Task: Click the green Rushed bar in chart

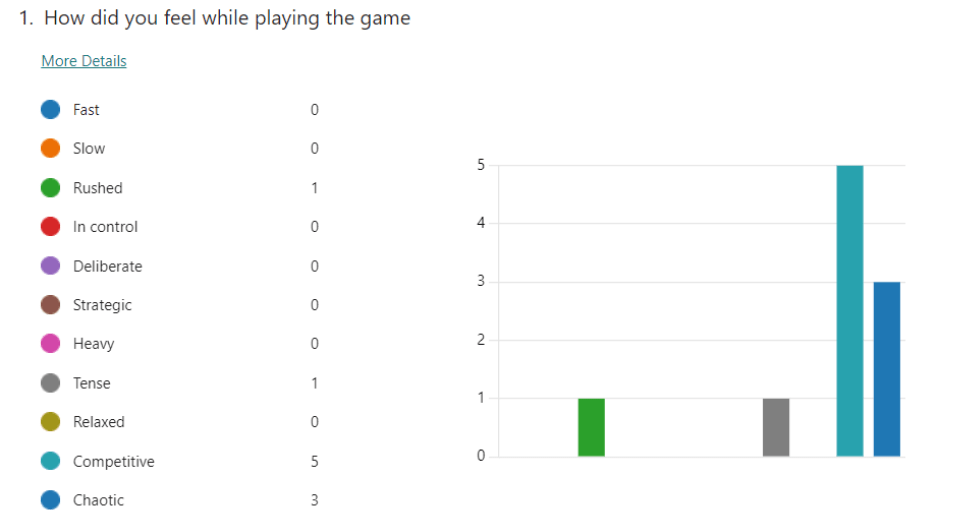Action: (x=591, y=427)
